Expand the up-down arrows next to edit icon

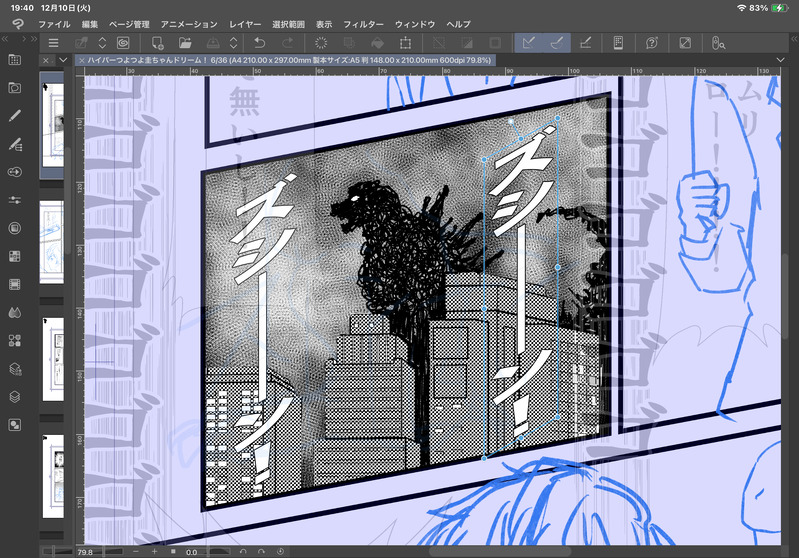(x=102, y=43)
